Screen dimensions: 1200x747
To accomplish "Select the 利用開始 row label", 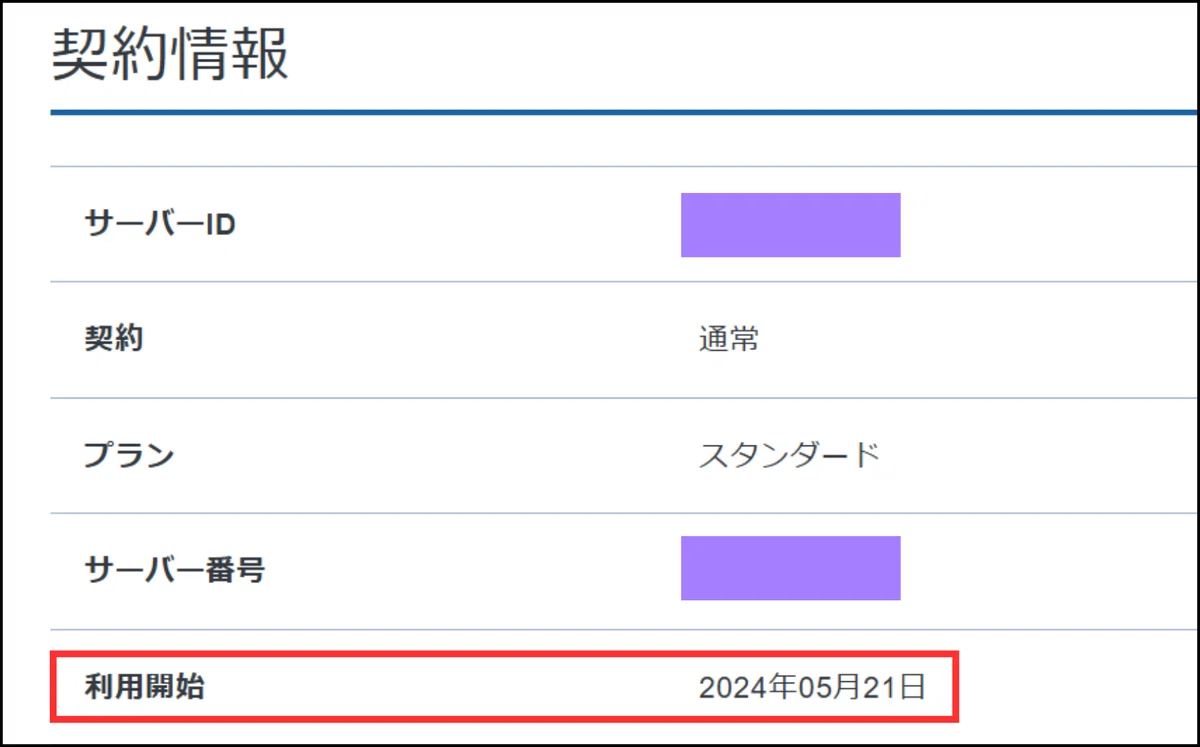I will [x=145, y=687].
